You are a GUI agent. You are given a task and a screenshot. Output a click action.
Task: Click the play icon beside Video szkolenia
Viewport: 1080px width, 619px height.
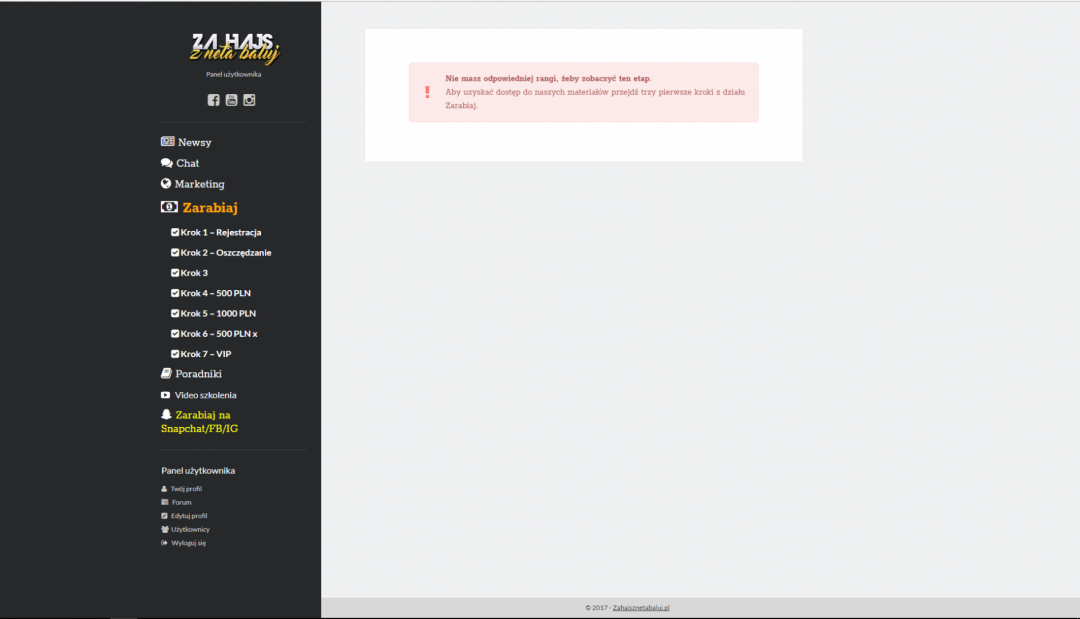click(x=166, y=395)
